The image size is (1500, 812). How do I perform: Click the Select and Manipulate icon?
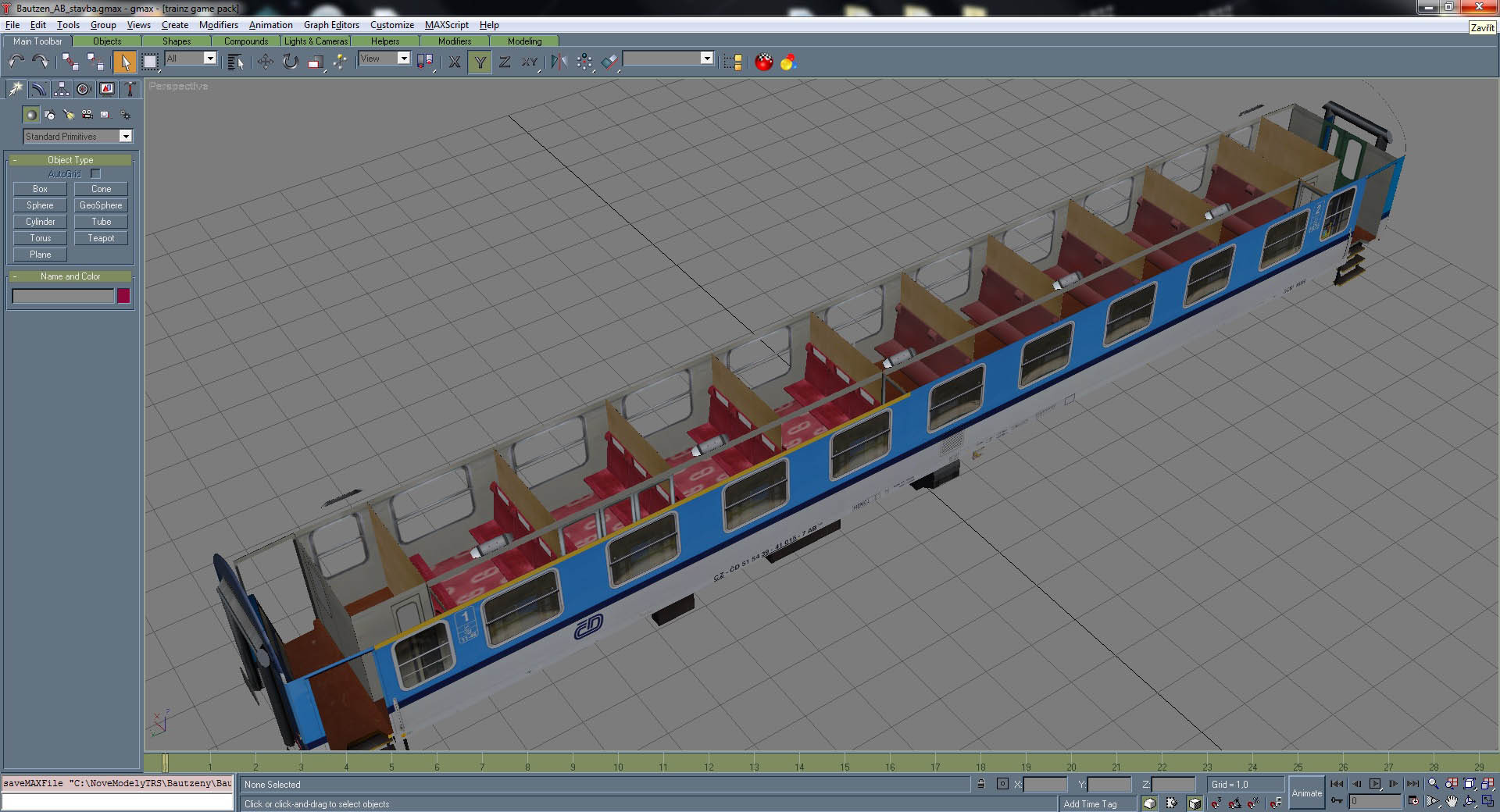click(341, 62)
